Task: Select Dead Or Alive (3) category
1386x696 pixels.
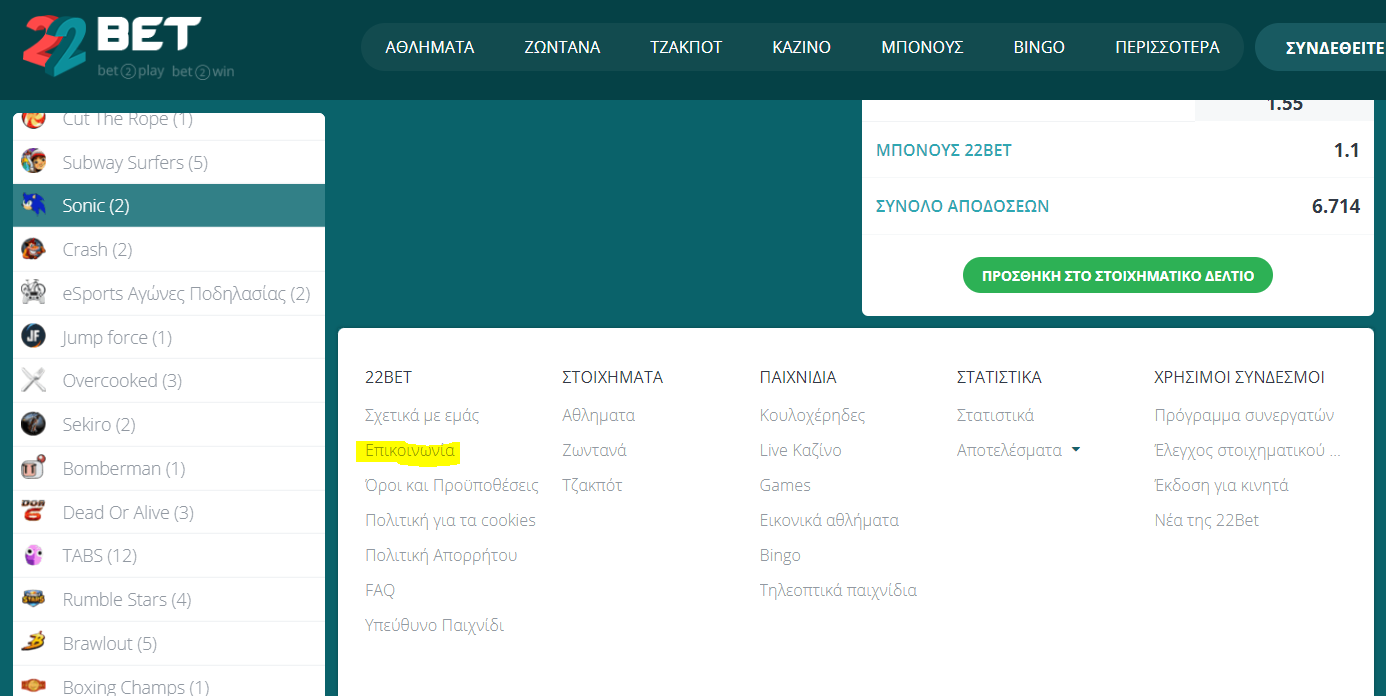Action: pyautogui.click(x=169, y=512)
